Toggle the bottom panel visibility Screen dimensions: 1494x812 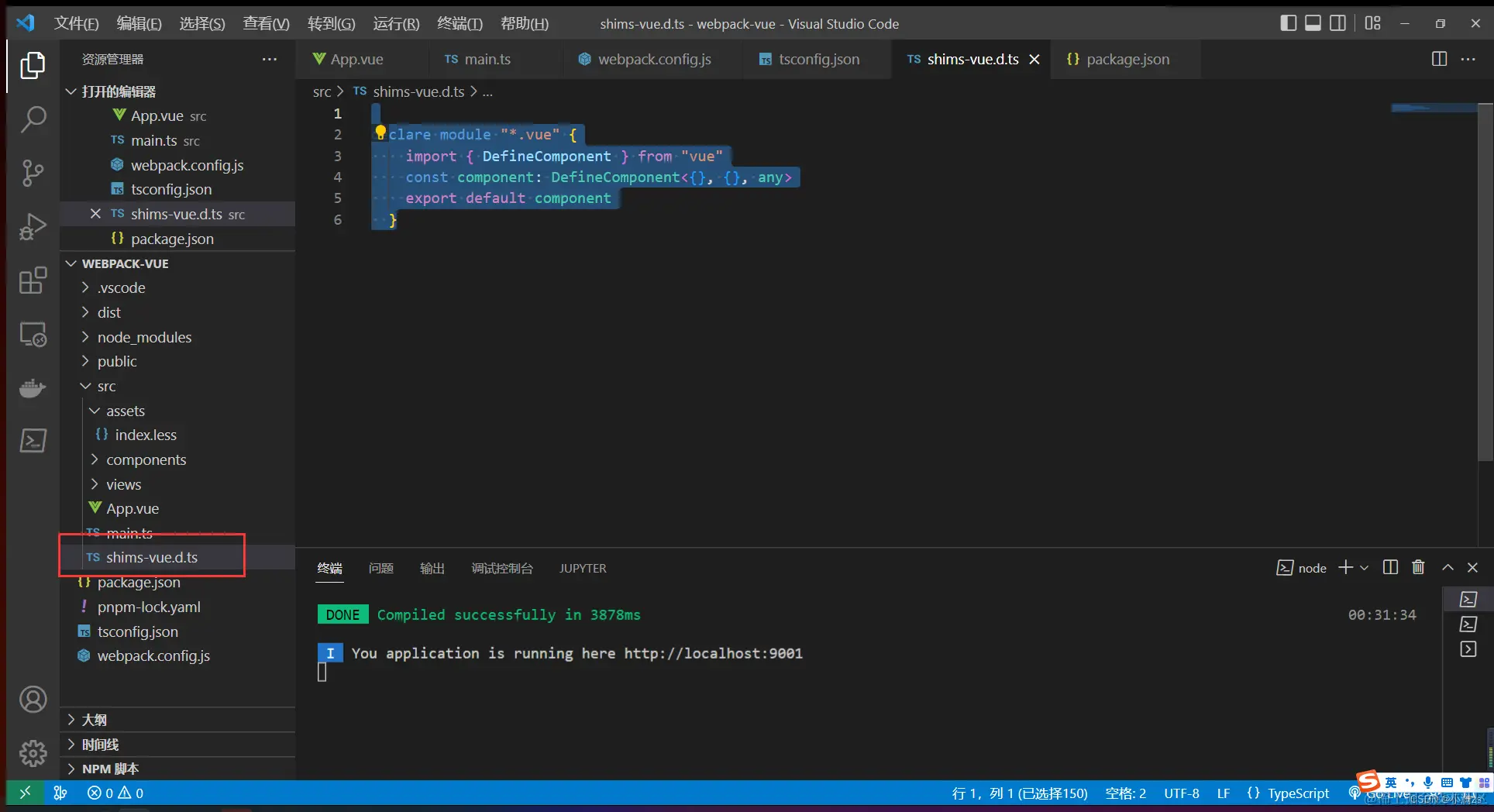pyautogui.click(x=1313, y=23)
